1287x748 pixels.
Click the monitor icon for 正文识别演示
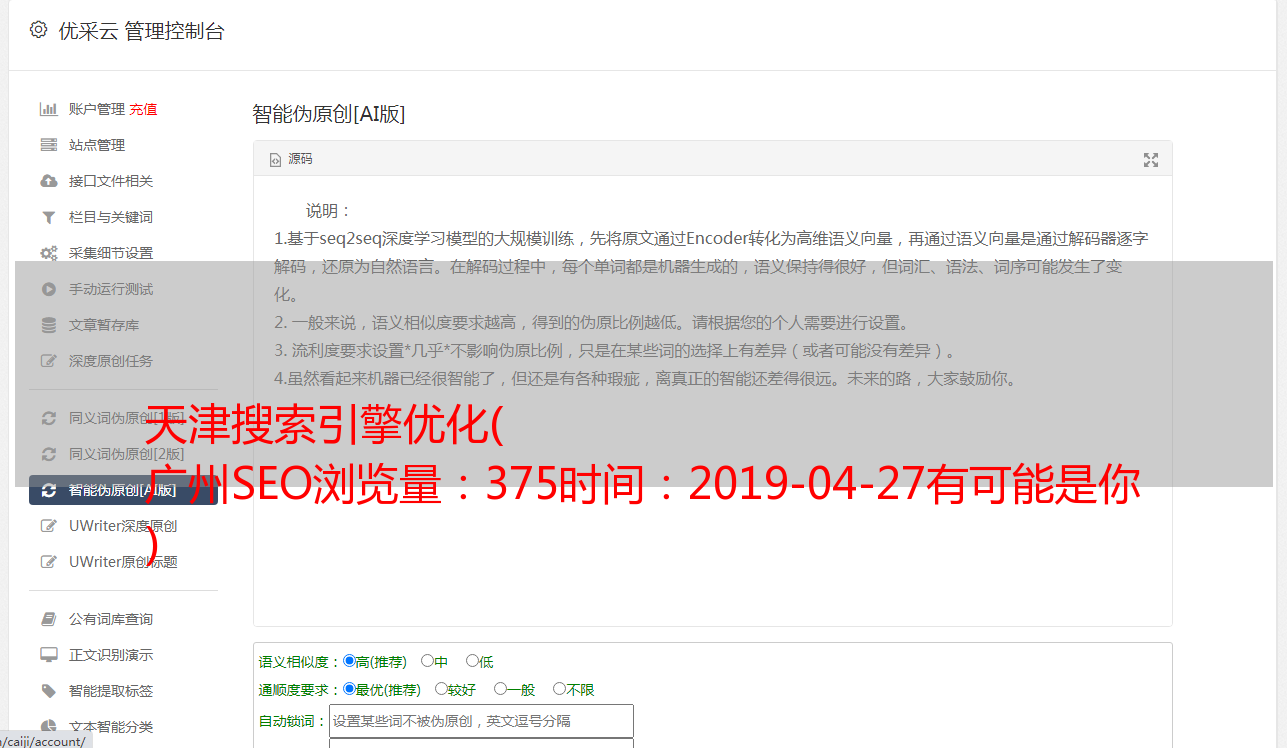click(48, 655)
